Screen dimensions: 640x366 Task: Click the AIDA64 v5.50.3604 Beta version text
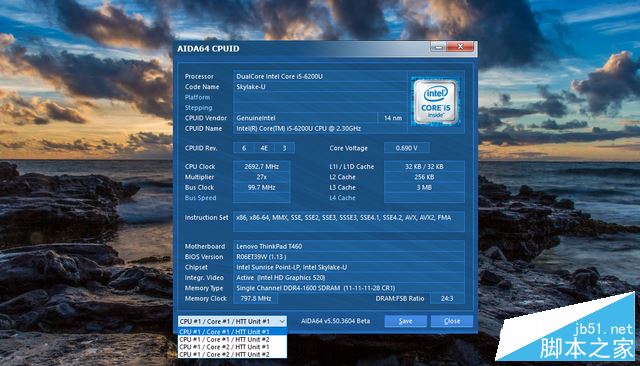point(336,321)
